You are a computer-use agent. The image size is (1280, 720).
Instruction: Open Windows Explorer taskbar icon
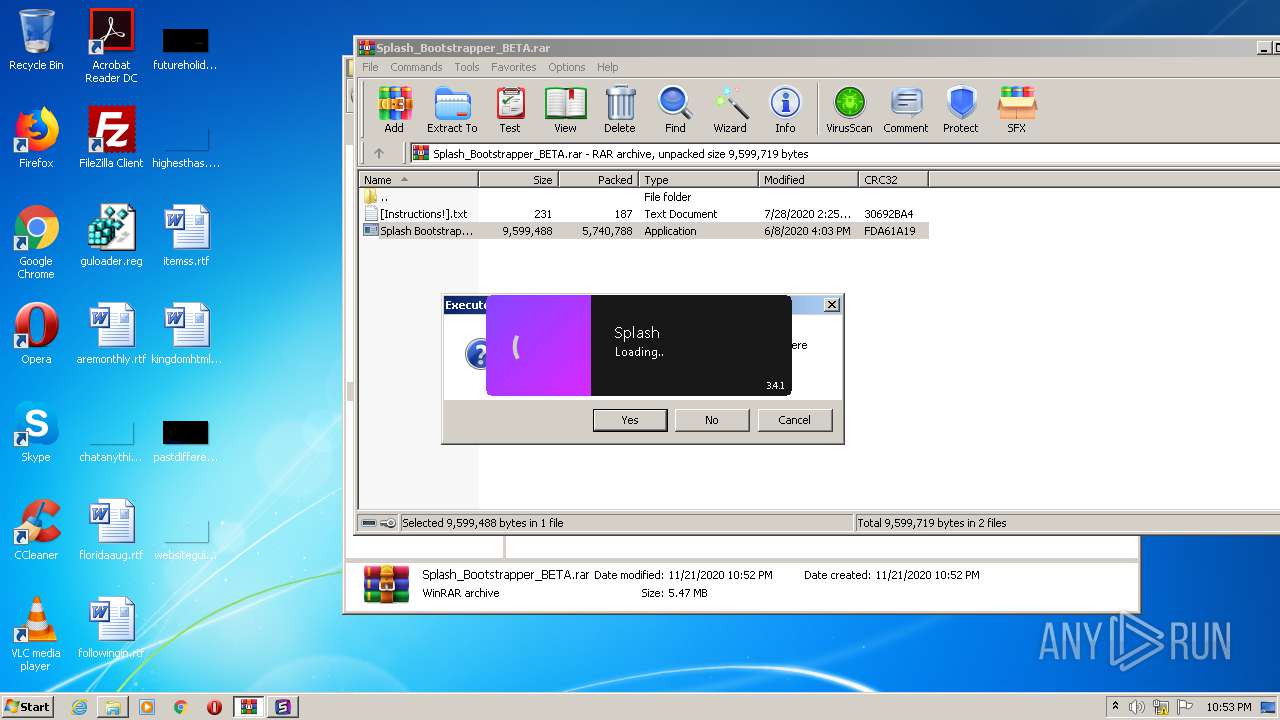[x=113, y=707]
